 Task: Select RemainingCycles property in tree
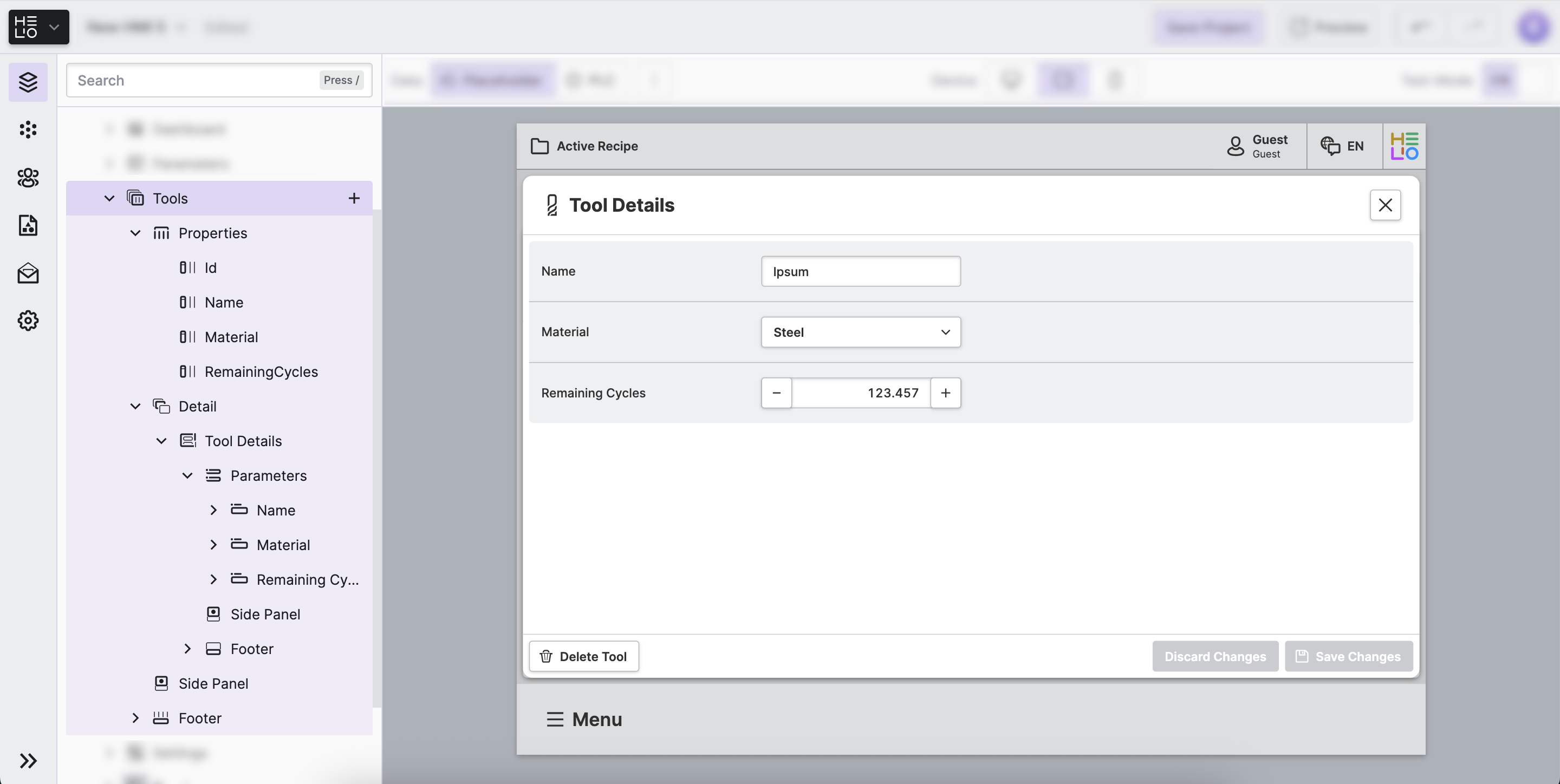pos(261,372)
